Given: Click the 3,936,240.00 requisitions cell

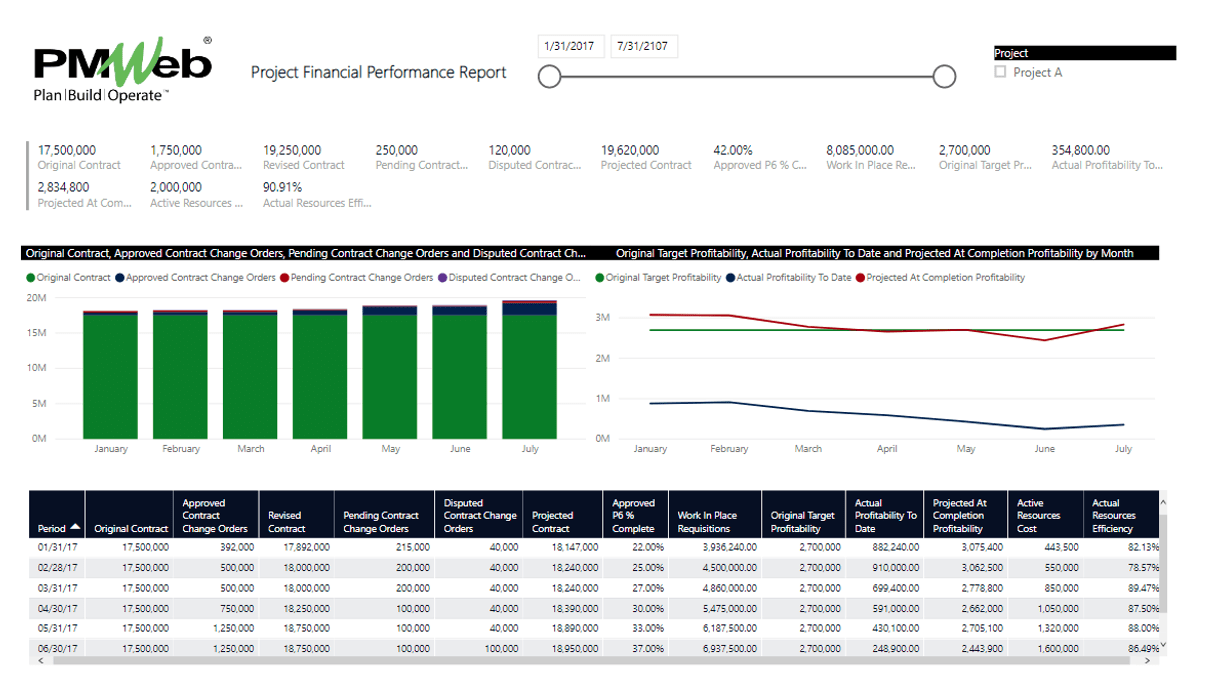Looking at the screenshot, I should (716, 547).
